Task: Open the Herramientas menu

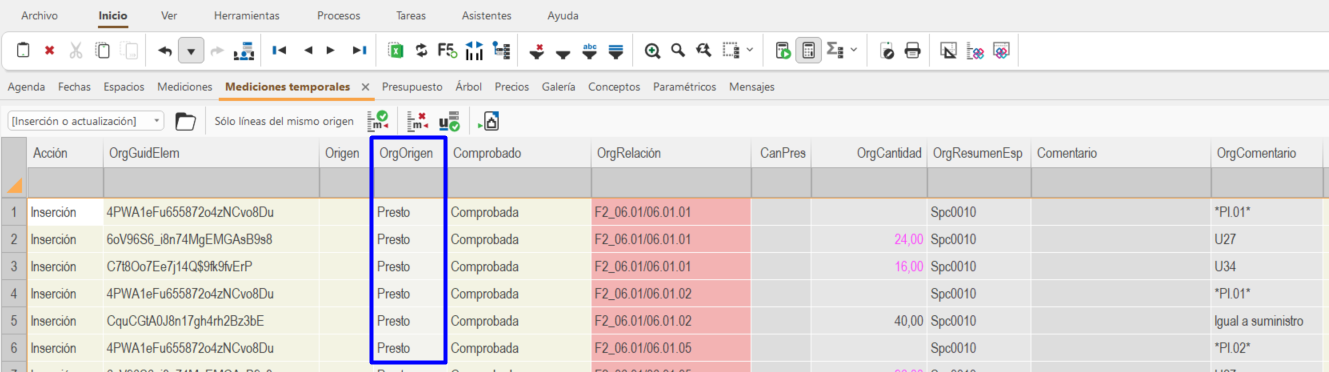Action: 247,16
